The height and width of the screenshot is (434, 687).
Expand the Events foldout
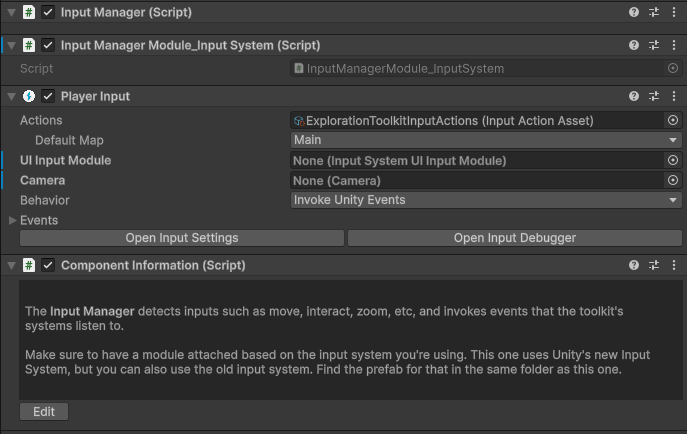(x=12, y=220)
